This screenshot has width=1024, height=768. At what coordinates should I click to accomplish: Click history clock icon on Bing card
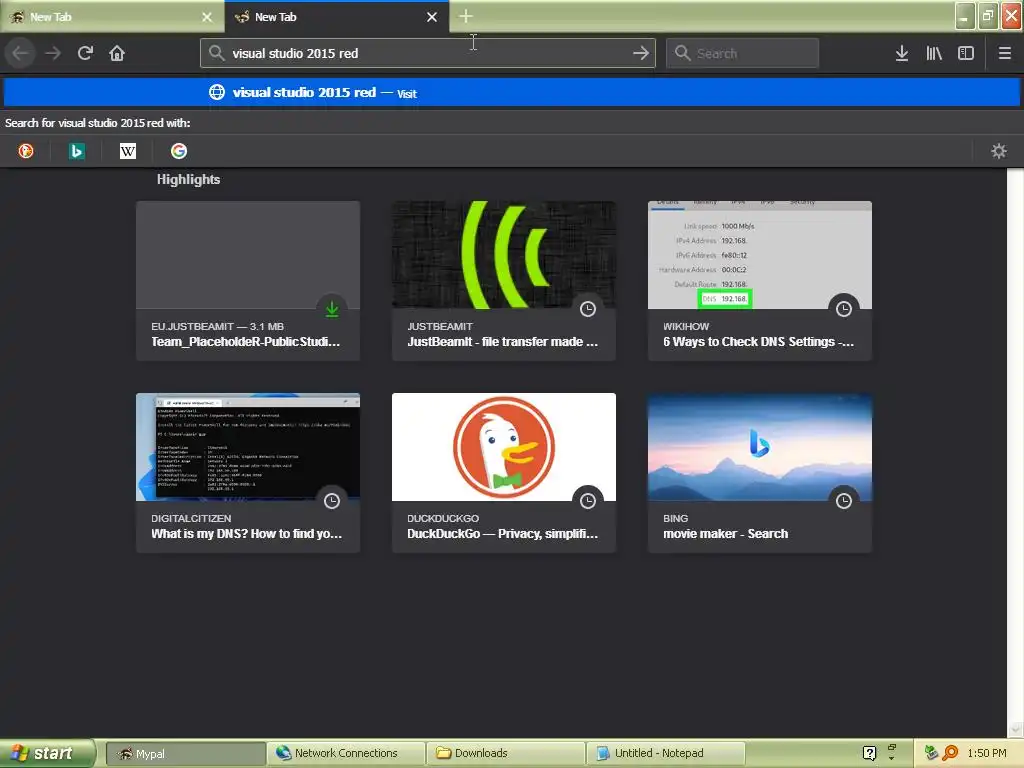pos(844,501)
